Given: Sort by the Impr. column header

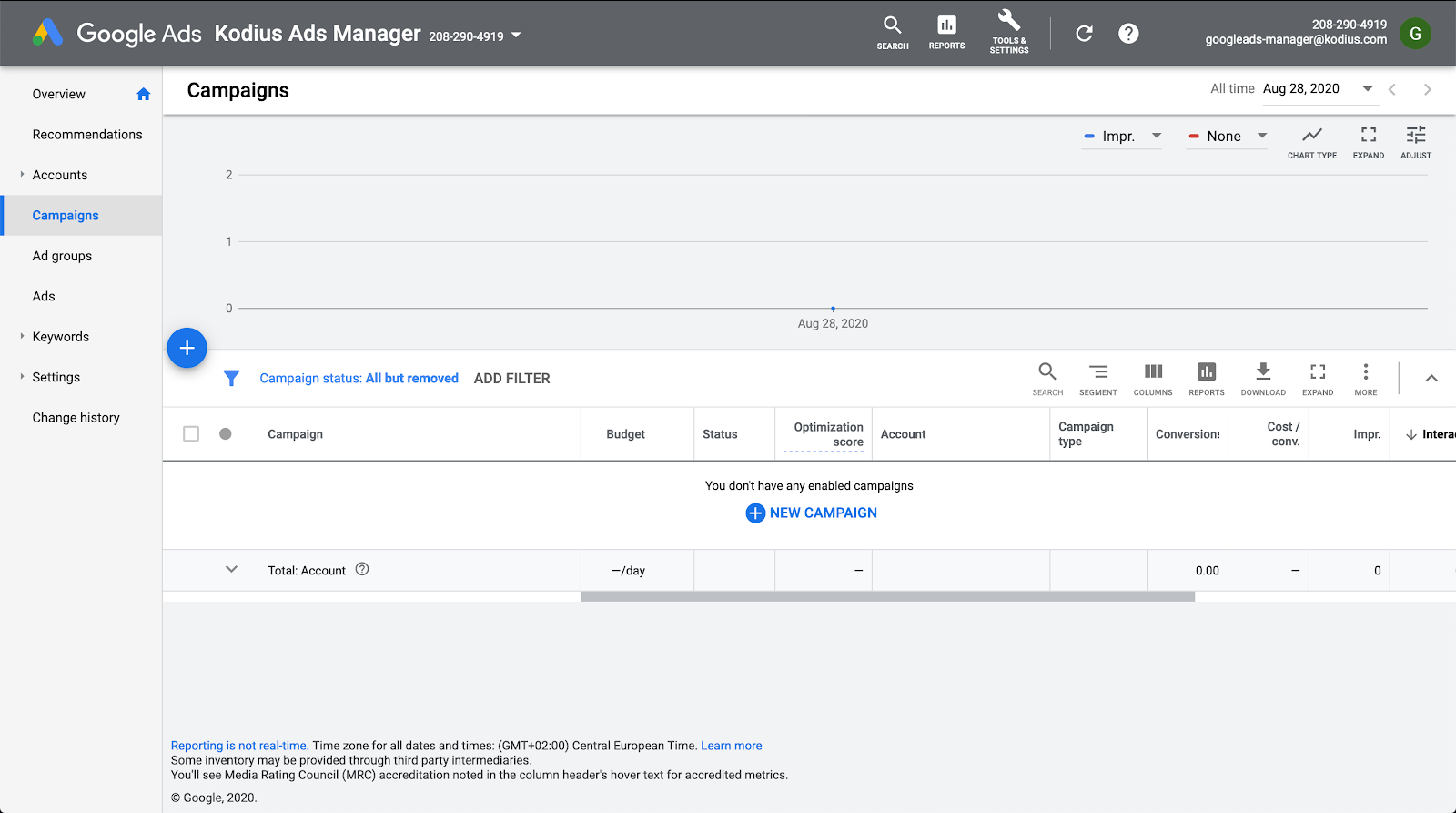Looking at the screenshot, I should coord(1367,434).
